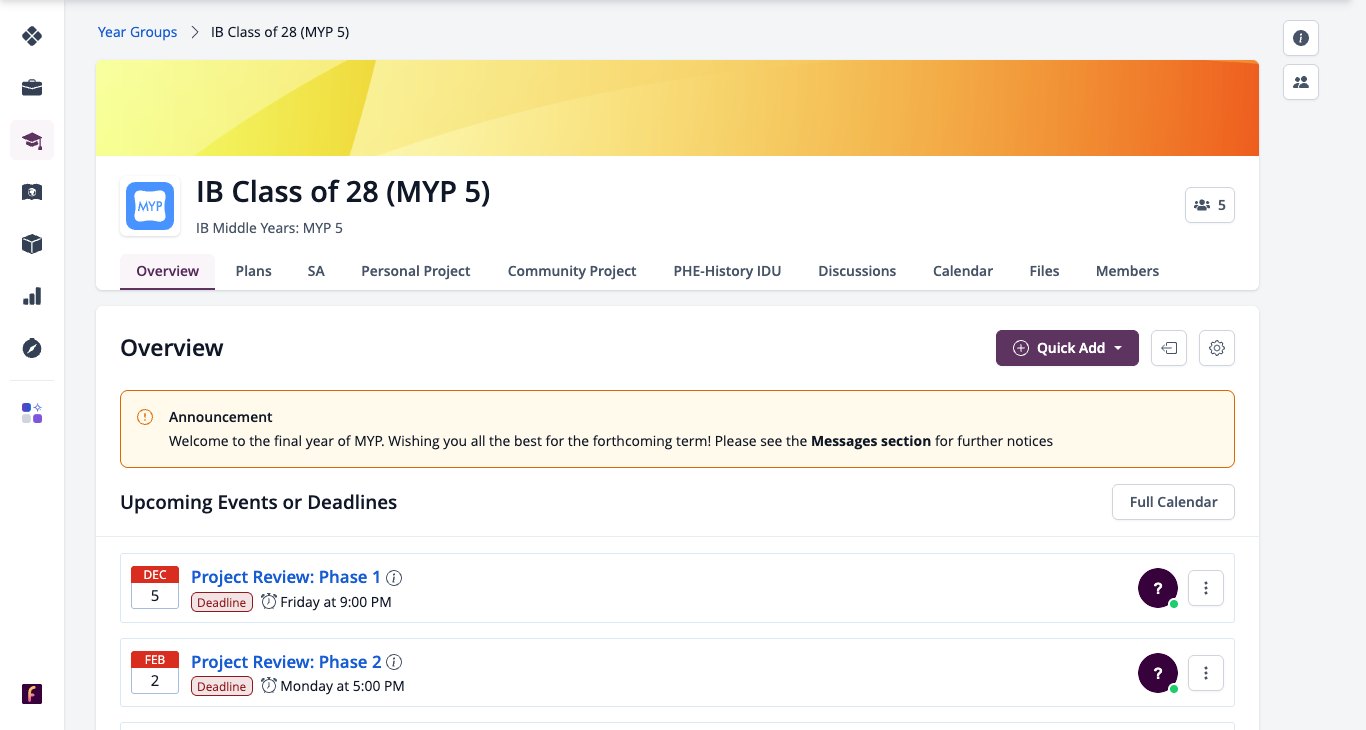Screen dimensions: 1366x730
Task: Open the Members tab
Action: pyautogui.click(x=1127, y=271)
